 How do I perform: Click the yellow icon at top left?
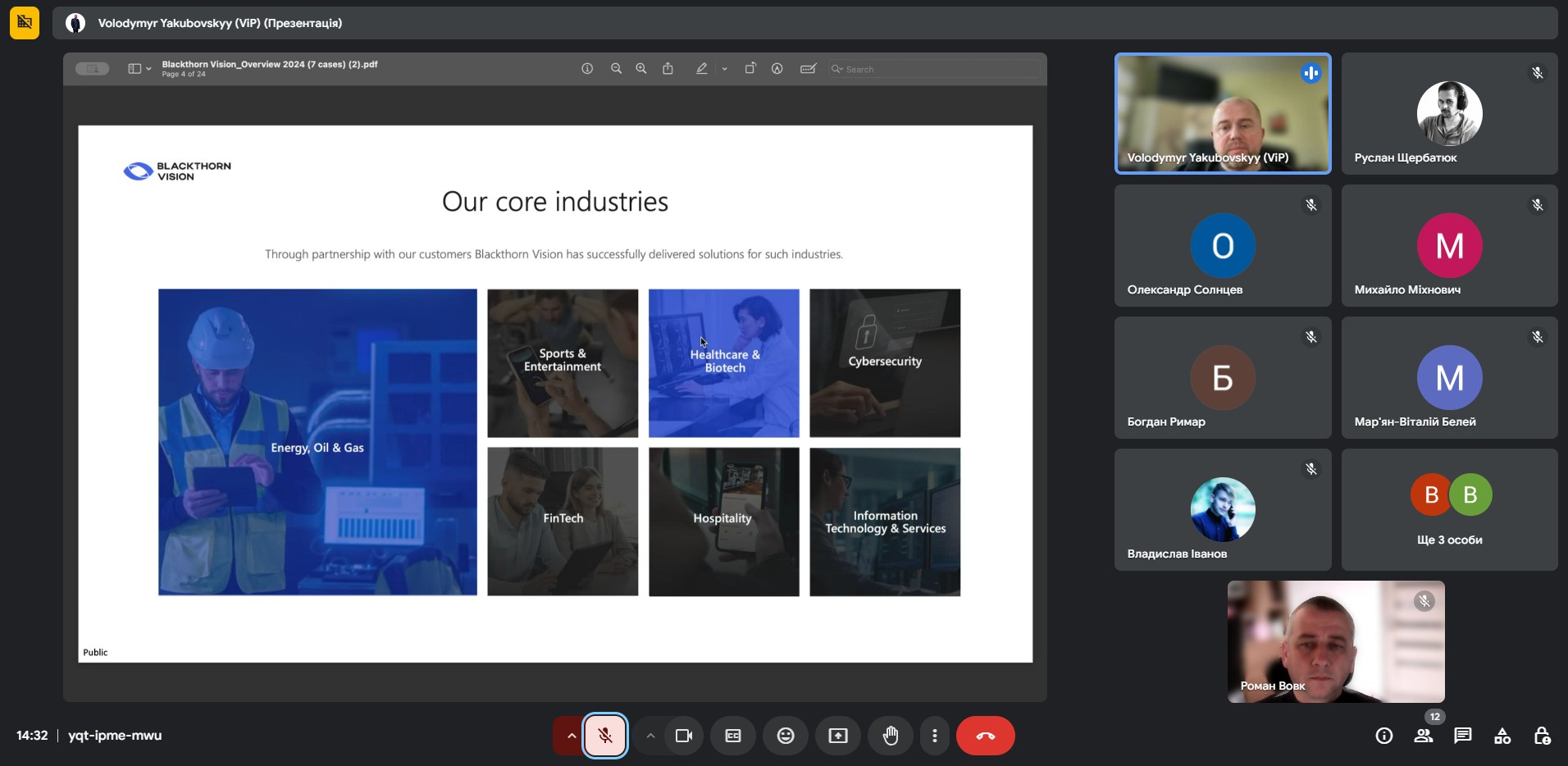pos(25,23)
